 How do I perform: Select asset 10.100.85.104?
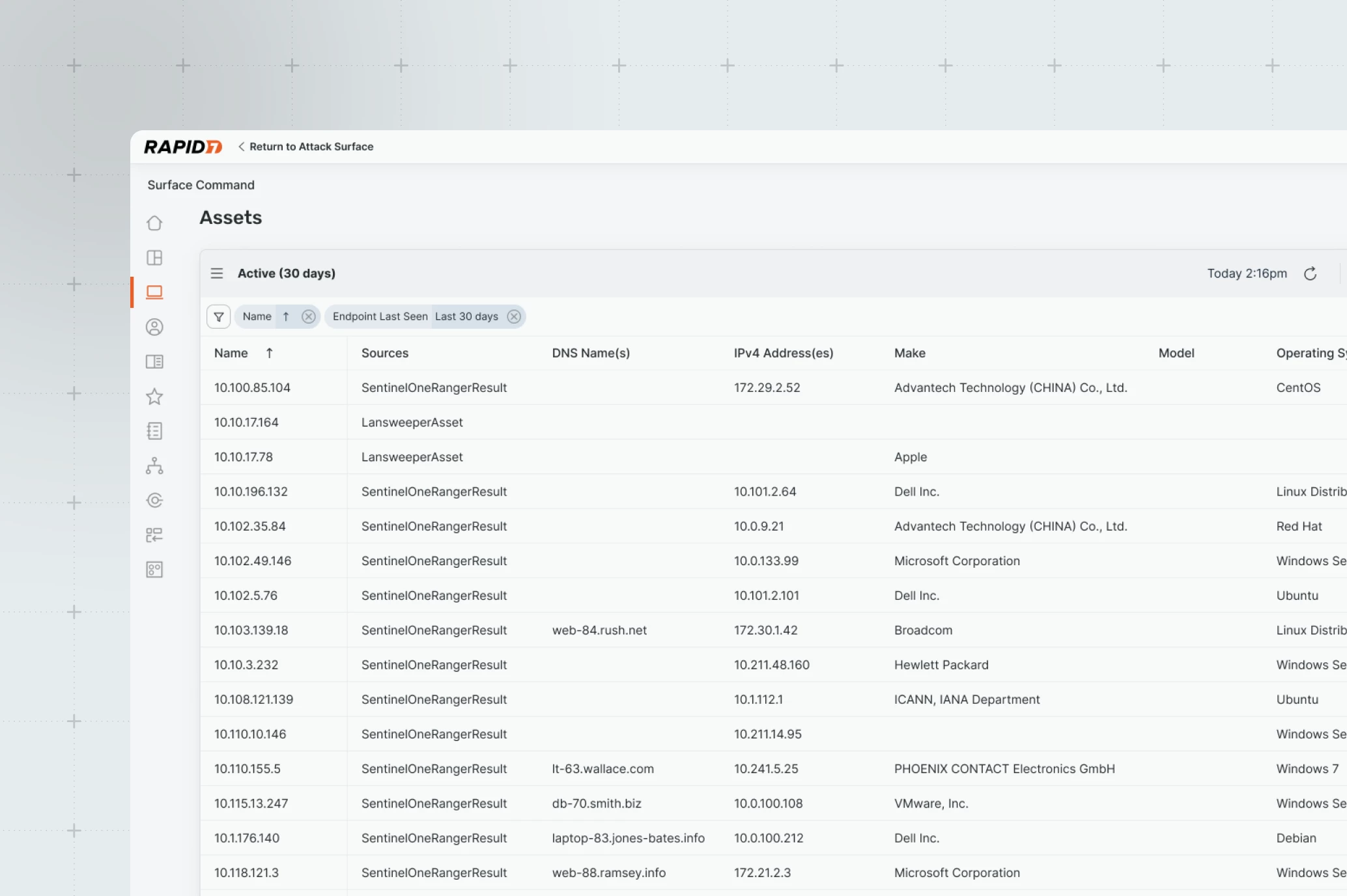[x=252, y=387]
